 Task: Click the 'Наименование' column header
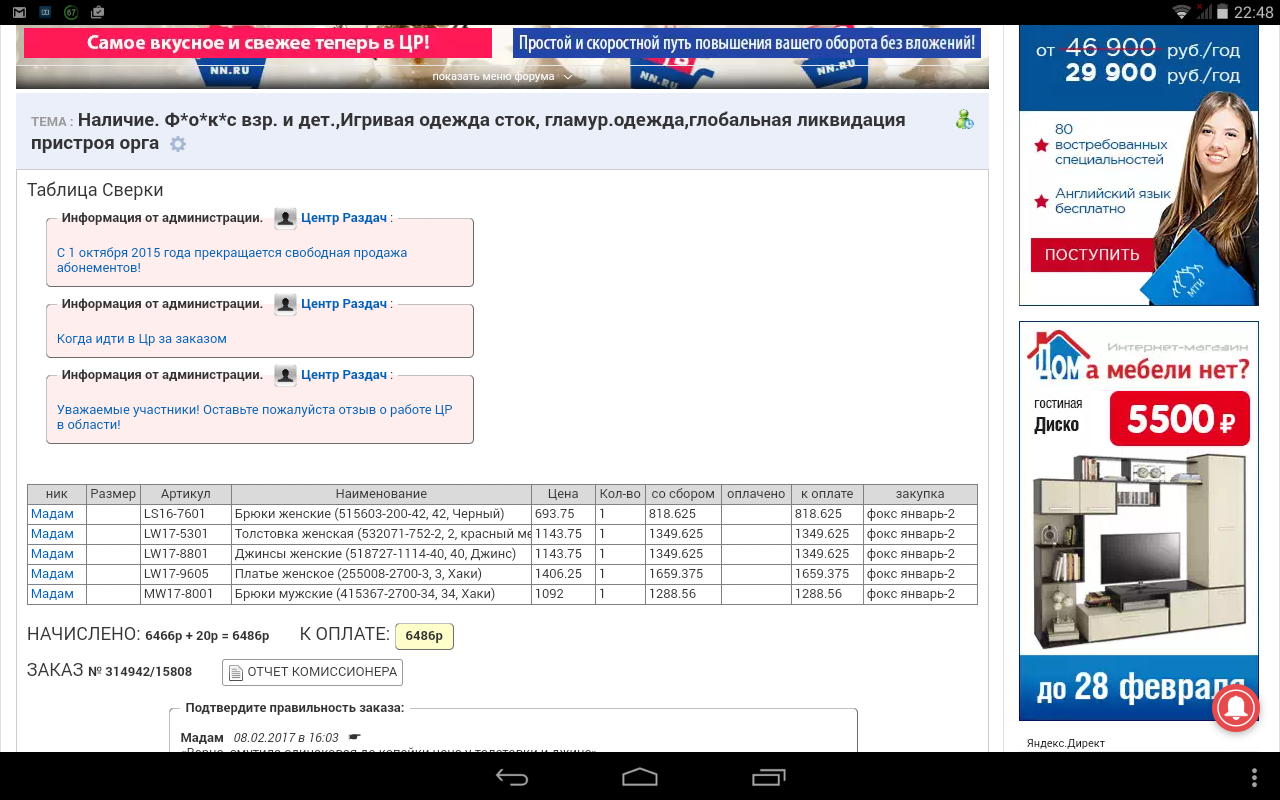click(x=381, y=494)
